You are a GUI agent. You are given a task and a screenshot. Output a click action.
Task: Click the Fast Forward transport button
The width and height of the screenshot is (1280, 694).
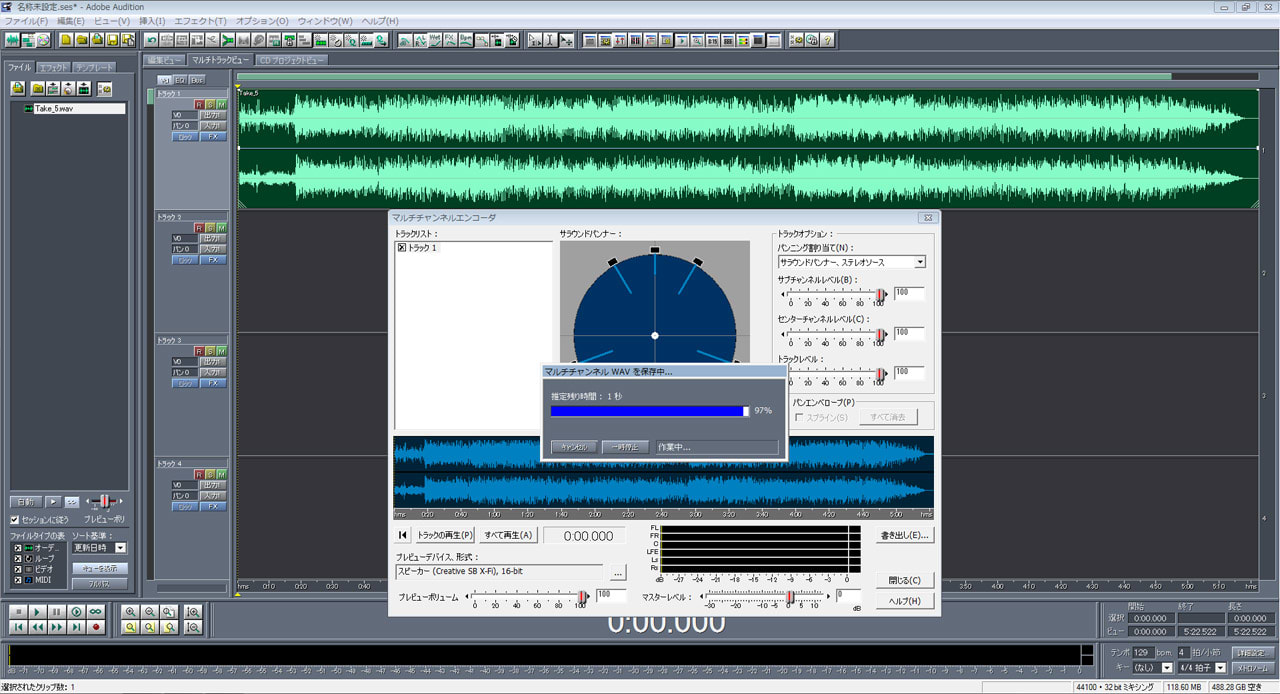point(57,627)
